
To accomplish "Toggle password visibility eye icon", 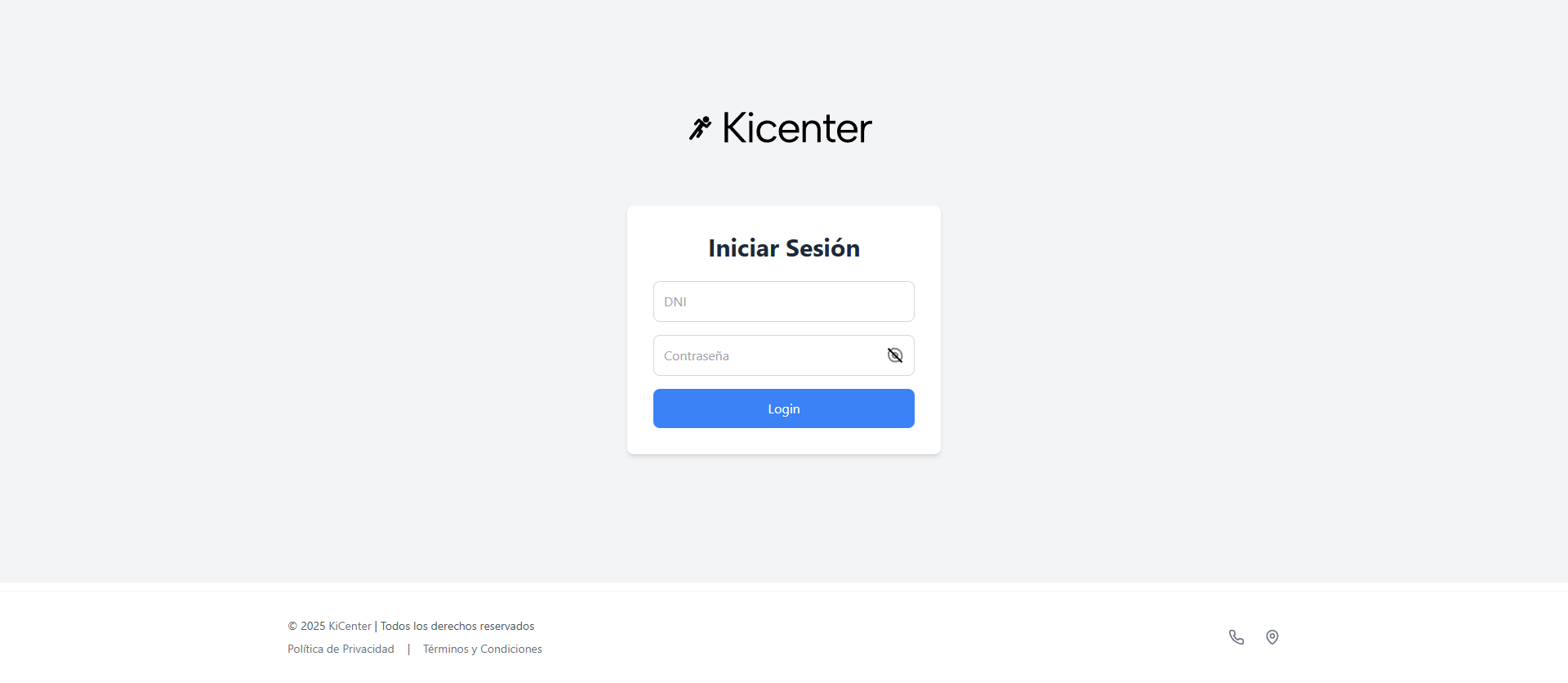I will coord(895,355).
